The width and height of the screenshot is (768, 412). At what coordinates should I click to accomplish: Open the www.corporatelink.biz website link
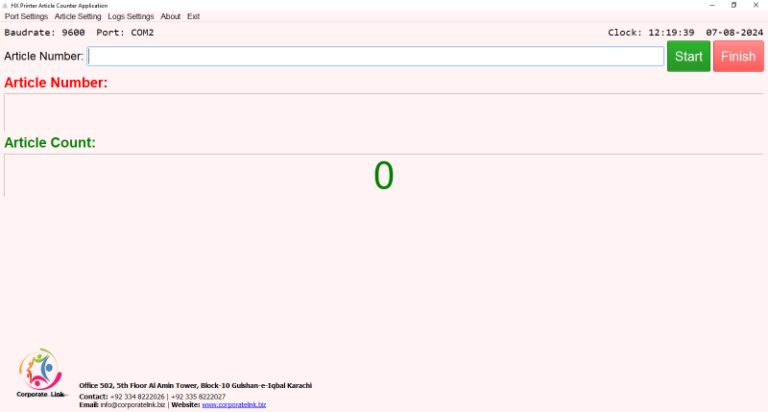(234, 405)
